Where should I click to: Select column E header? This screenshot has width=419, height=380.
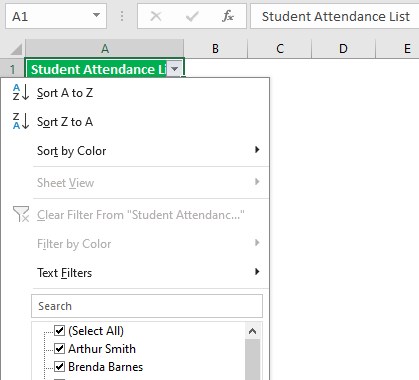pos(397,49)
